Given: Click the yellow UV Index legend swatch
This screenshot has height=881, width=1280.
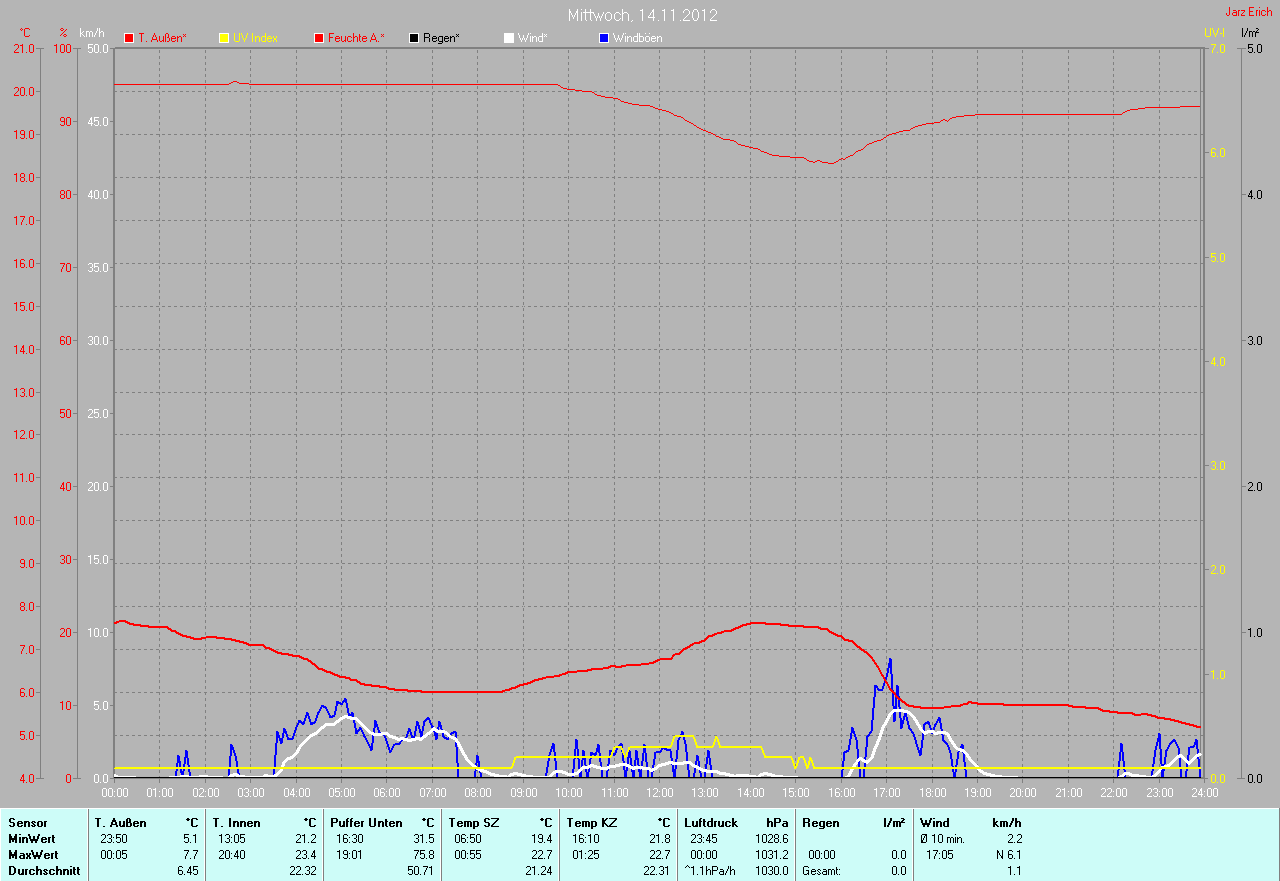Looking at the screenshot, I should [224, 38].
